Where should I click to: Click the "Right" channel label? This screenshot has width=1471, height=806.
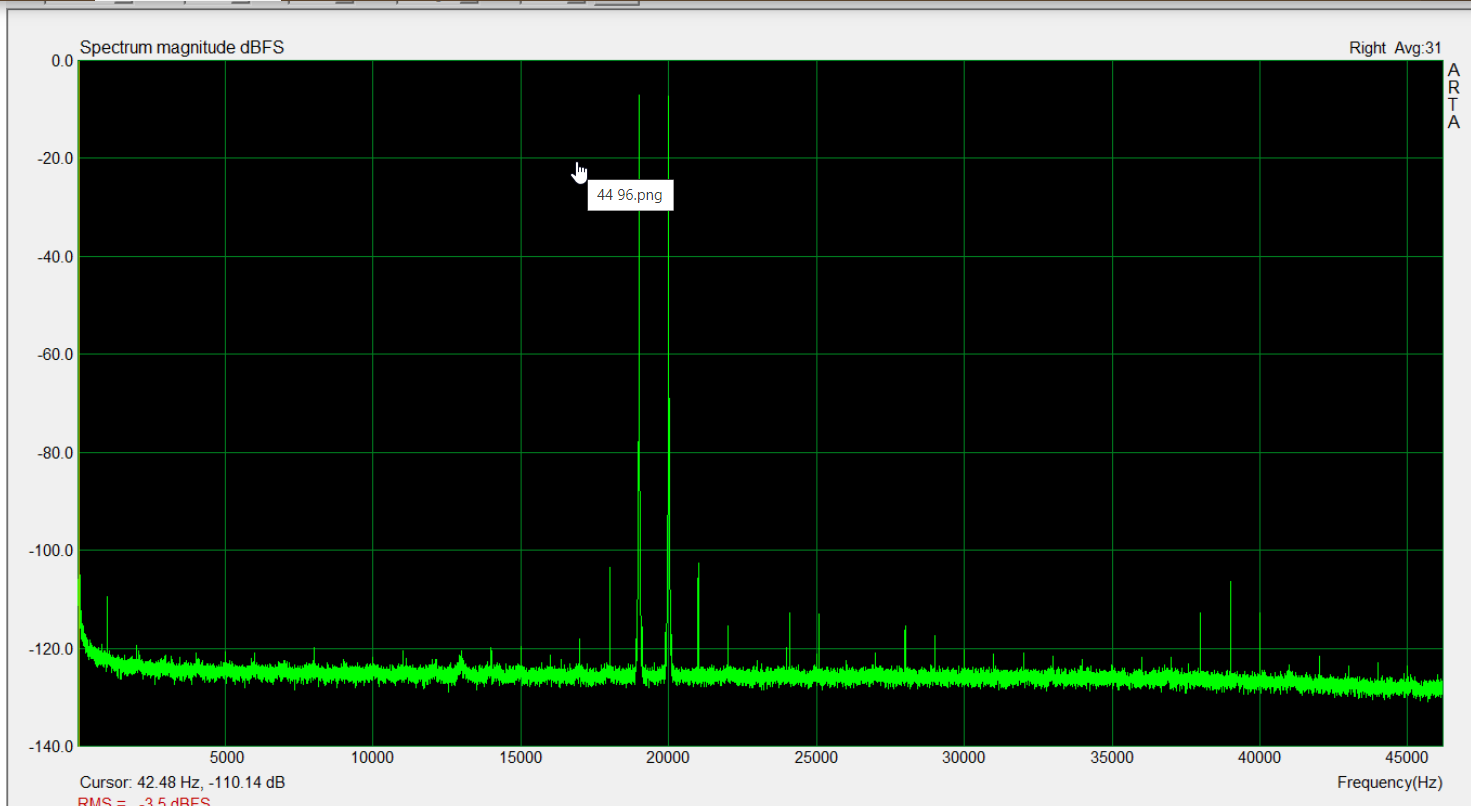(1367, 47)
